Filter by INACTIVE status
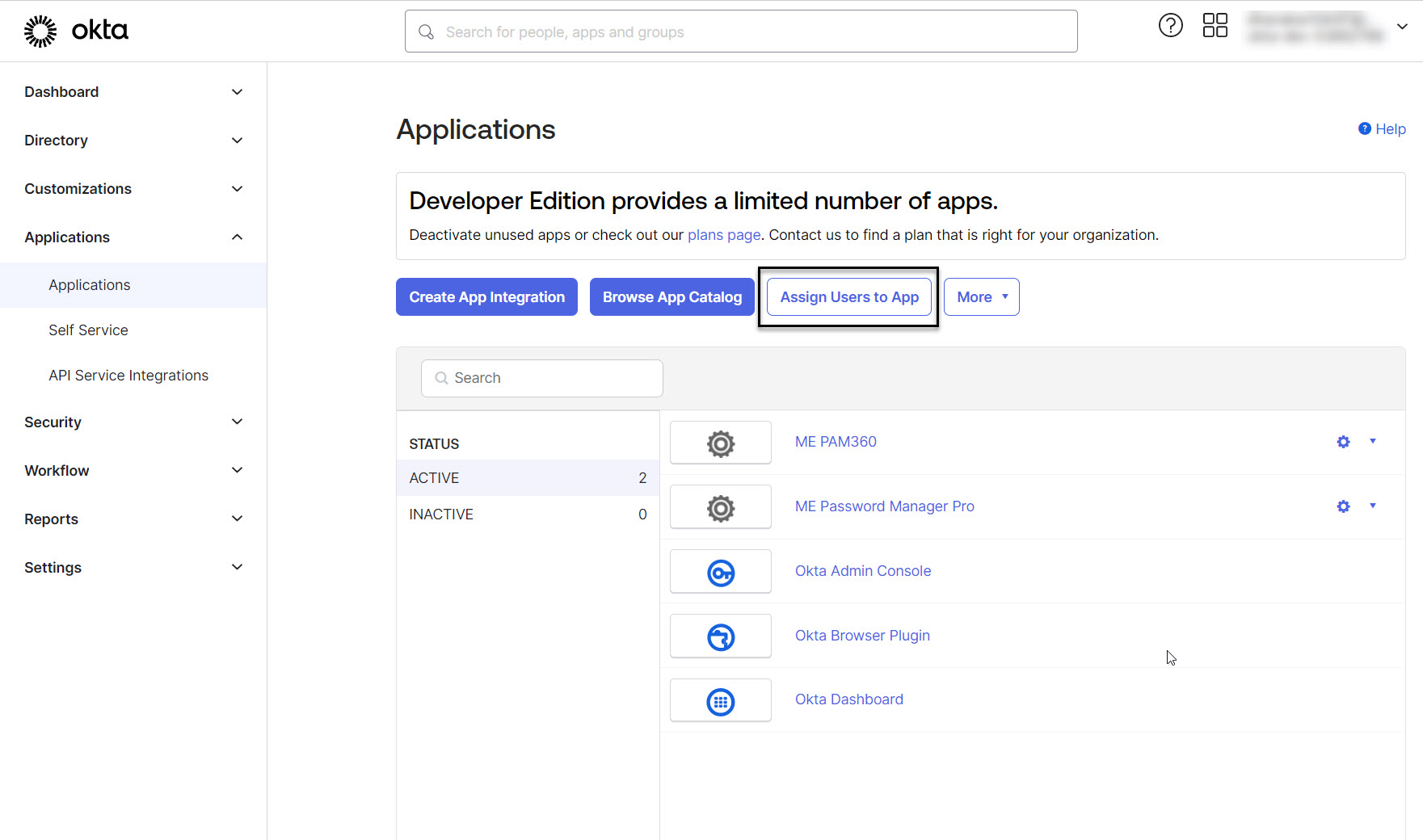The image size is (1423, 840). click(441, 514)
